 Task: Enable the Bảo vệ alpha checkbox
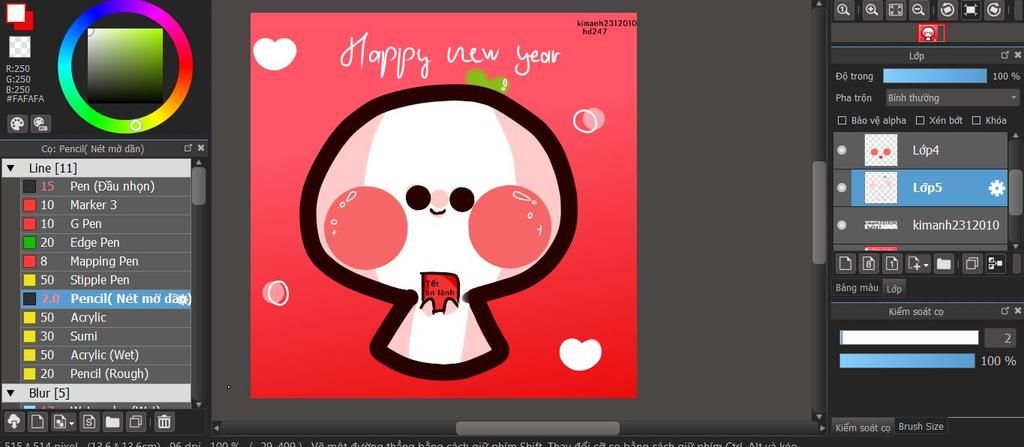[x=842, y=120]
